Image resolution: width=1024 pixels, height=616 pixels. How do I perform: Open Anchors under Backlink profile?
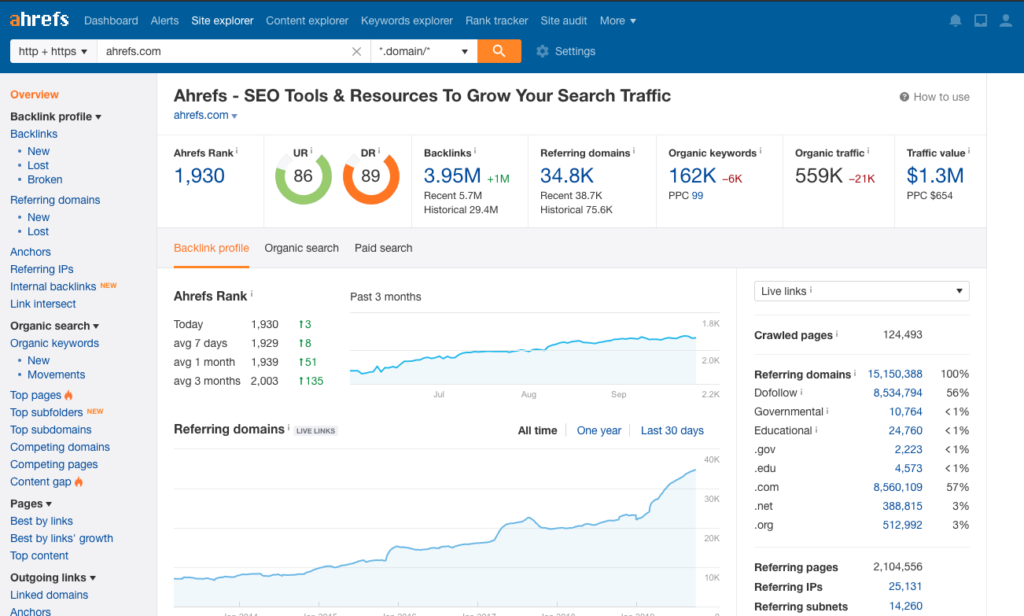pos(30,252)
